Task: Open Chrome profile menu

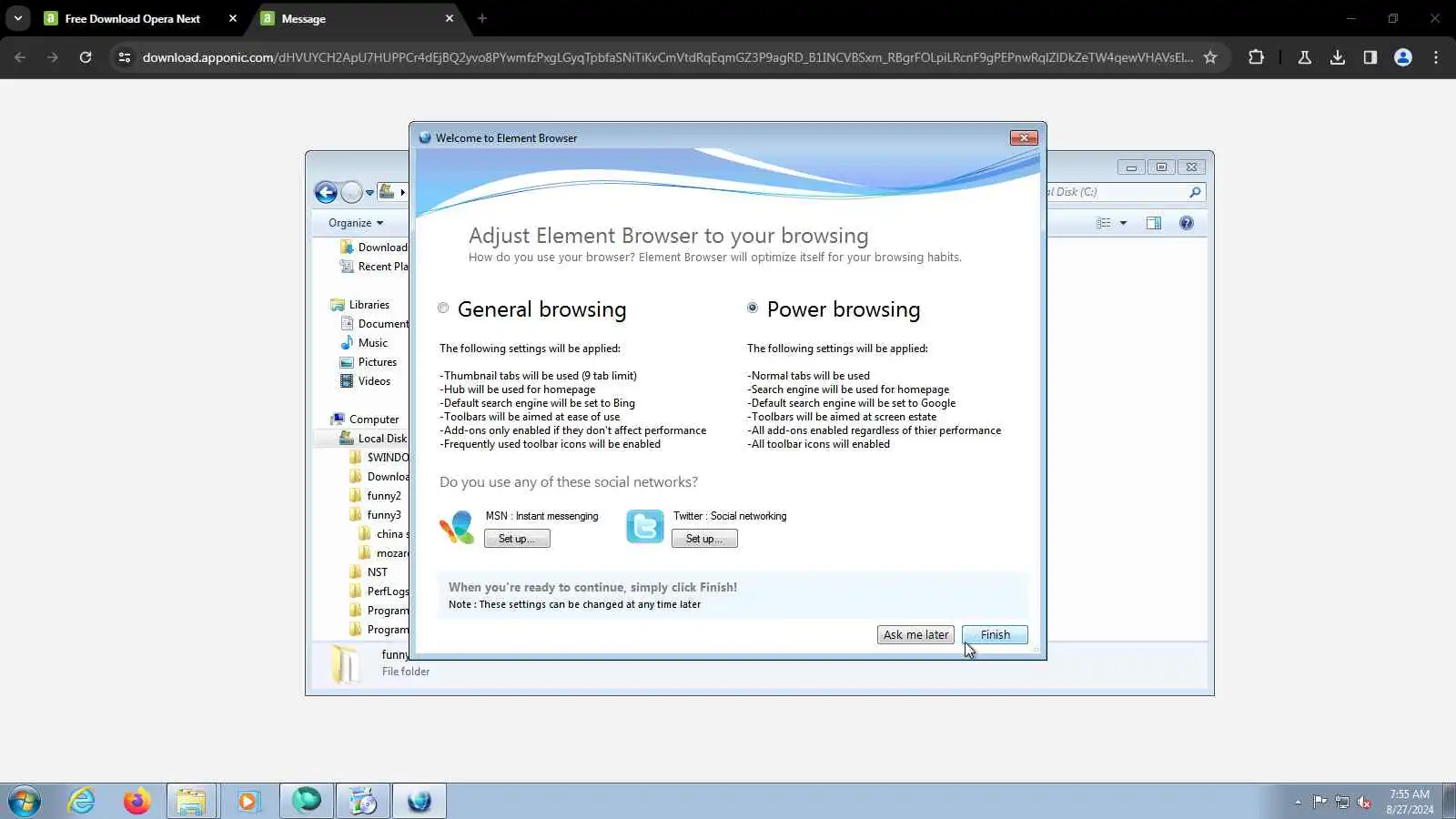Action: click(1403, 57)
